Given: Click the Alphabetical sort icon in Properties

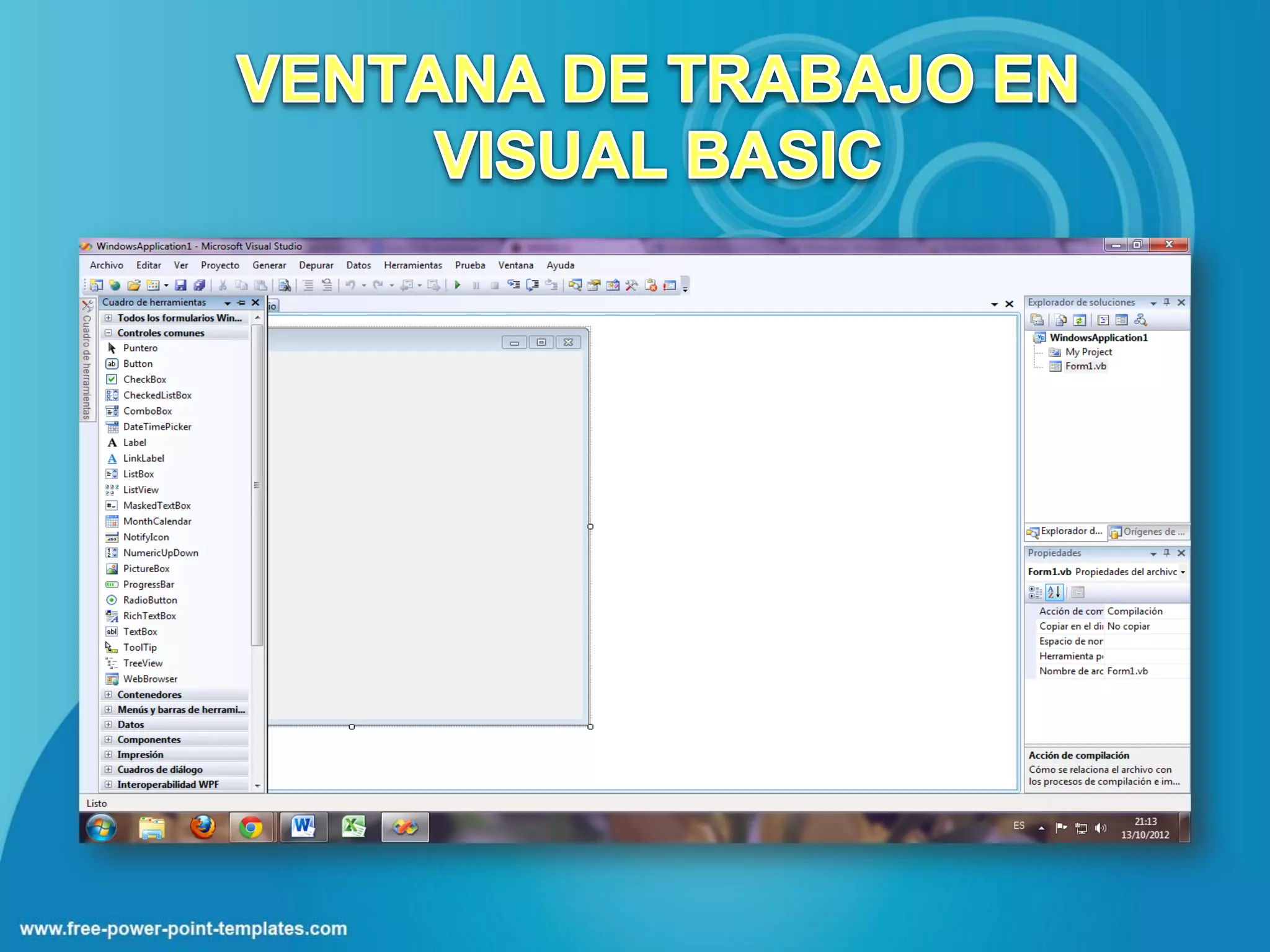Looking at the screenshot, I should click(1054, 593).
